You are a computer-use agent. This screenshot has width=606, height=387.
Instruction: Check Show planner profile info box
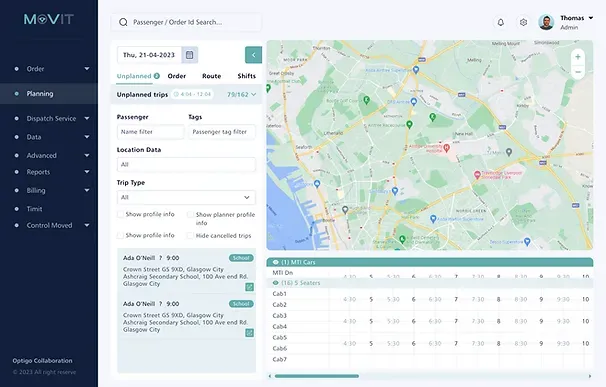click(x=190, y=215)
